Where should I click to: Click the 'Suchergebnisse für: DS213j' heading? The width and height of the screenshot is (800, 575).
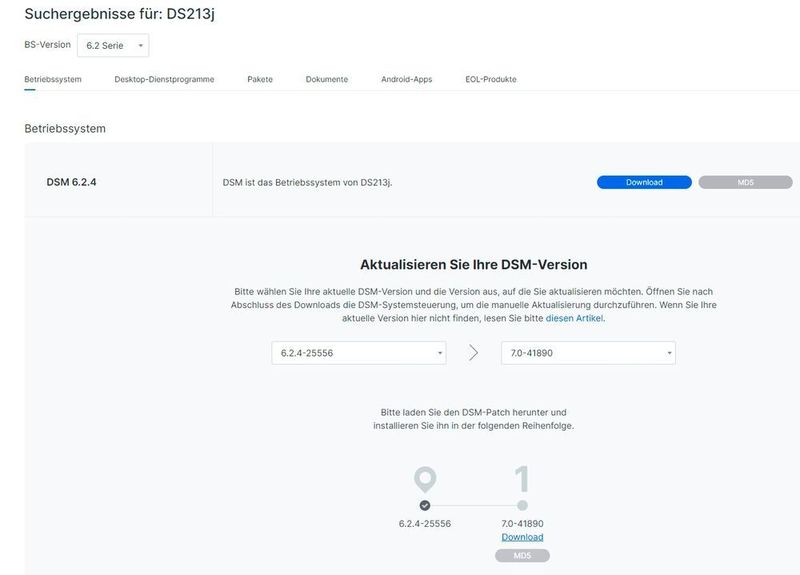click(x=119, y=14)
